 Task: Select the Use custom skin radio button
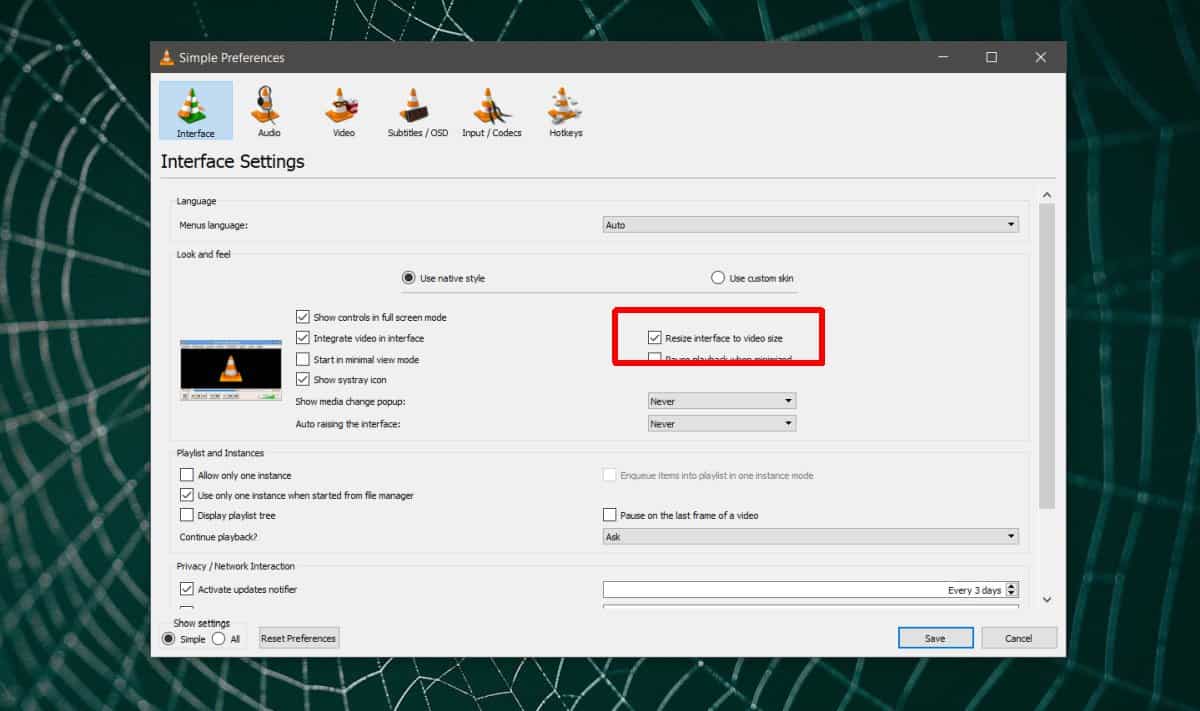tap(717, 277)
